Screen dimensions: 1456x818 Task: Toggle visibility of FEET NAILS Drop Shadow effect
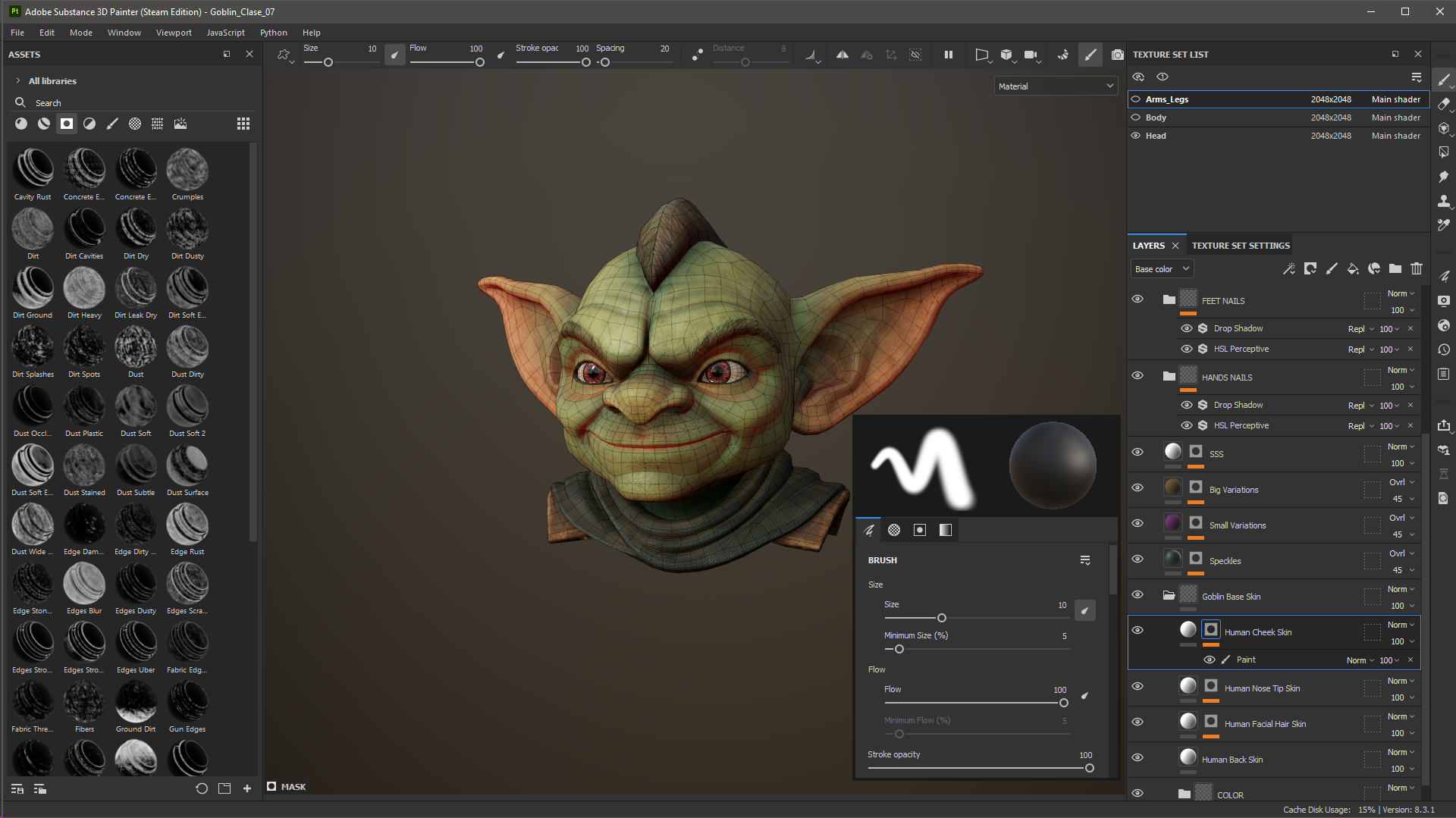coord(1186,328)
